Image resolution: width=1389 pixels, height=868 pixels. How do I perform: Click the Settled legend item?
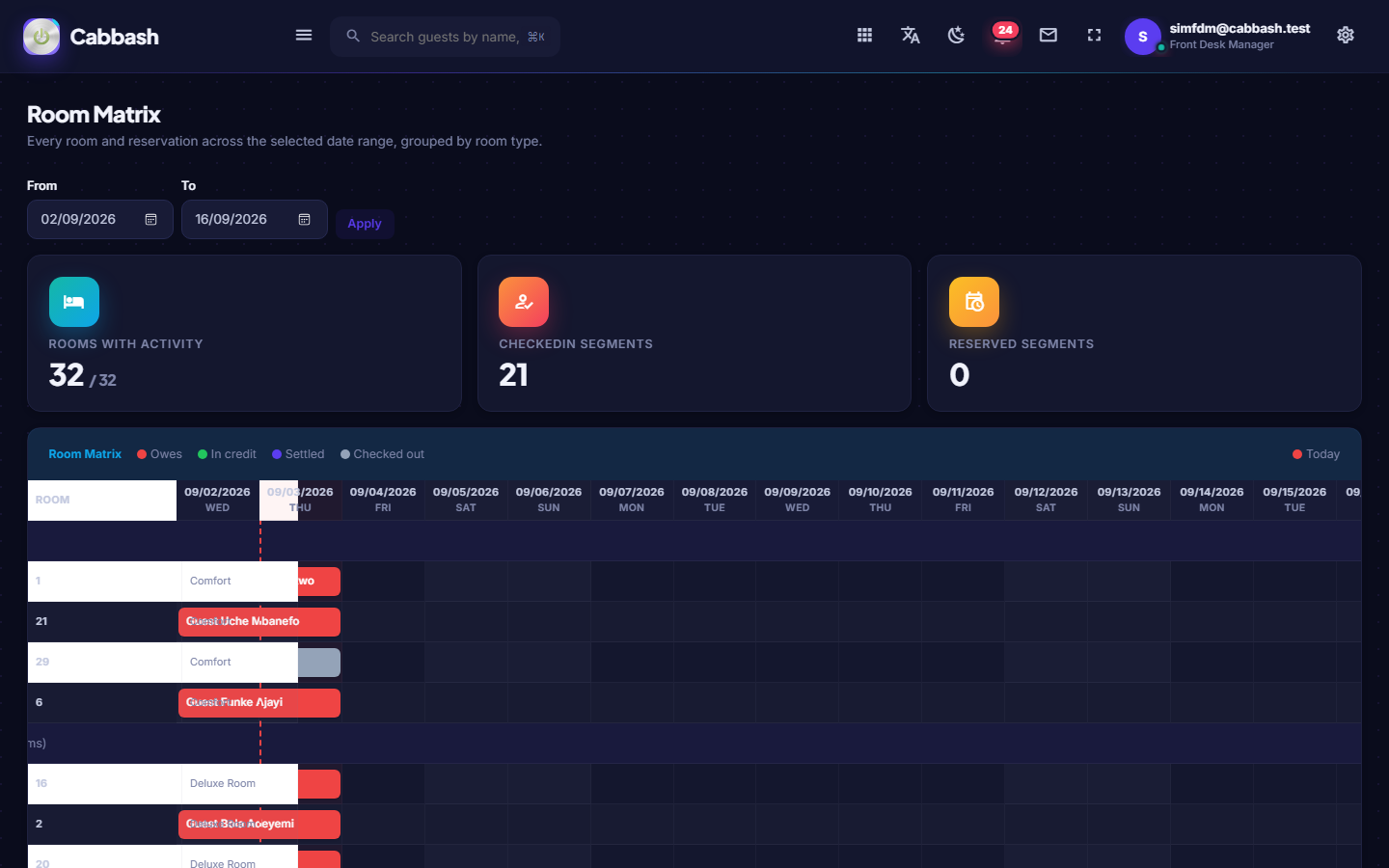(298, 454)
